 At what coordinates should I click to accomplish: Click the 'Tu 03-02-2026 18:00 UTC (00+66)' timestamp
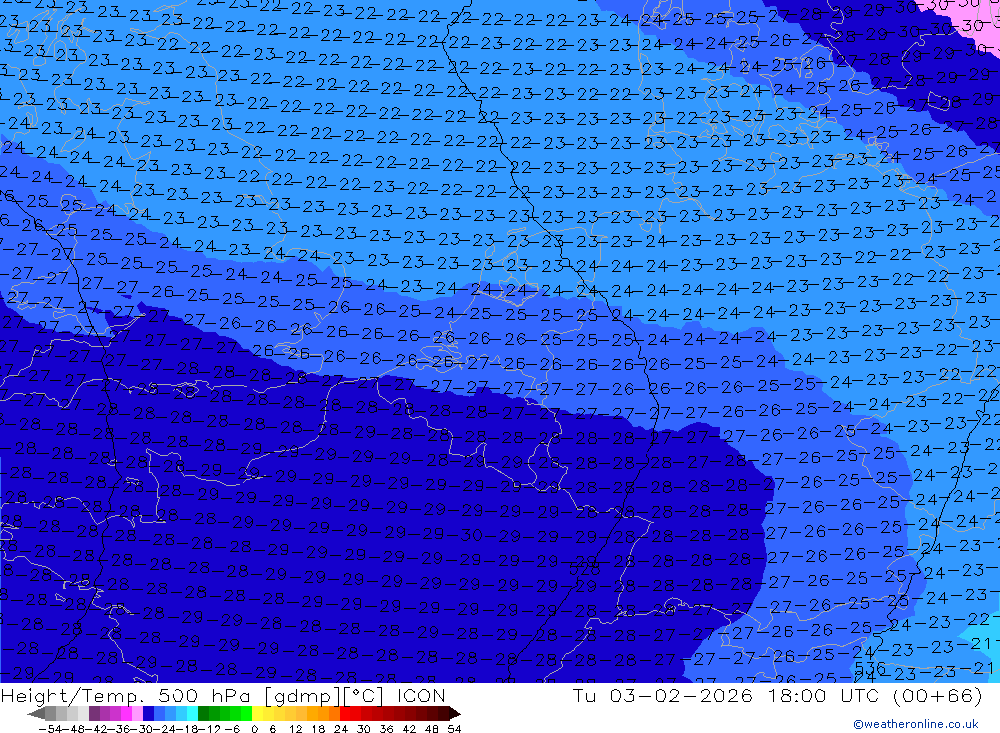[777, 695]
